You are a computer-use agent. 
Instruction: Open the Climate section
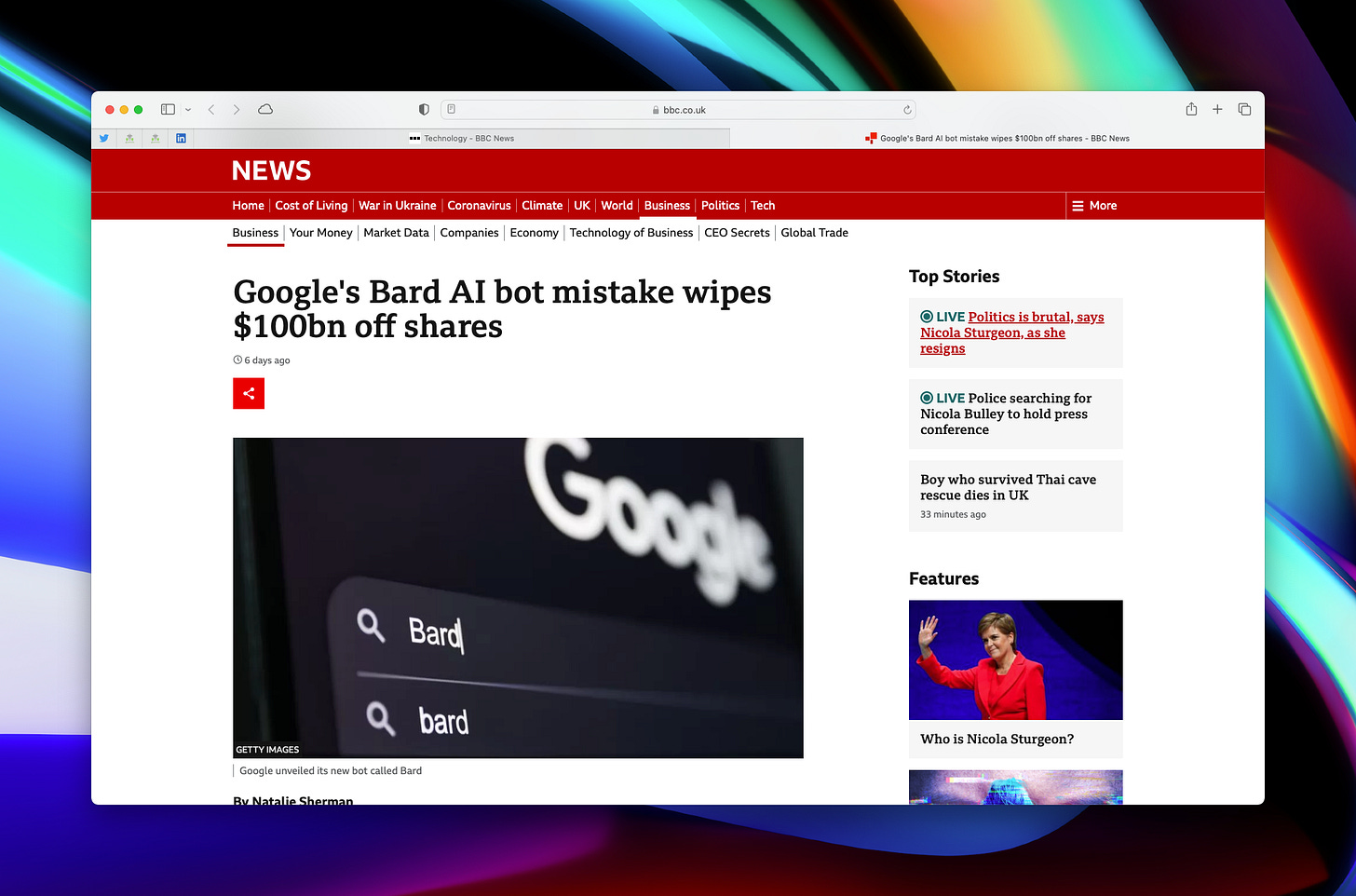click(542, 206)
